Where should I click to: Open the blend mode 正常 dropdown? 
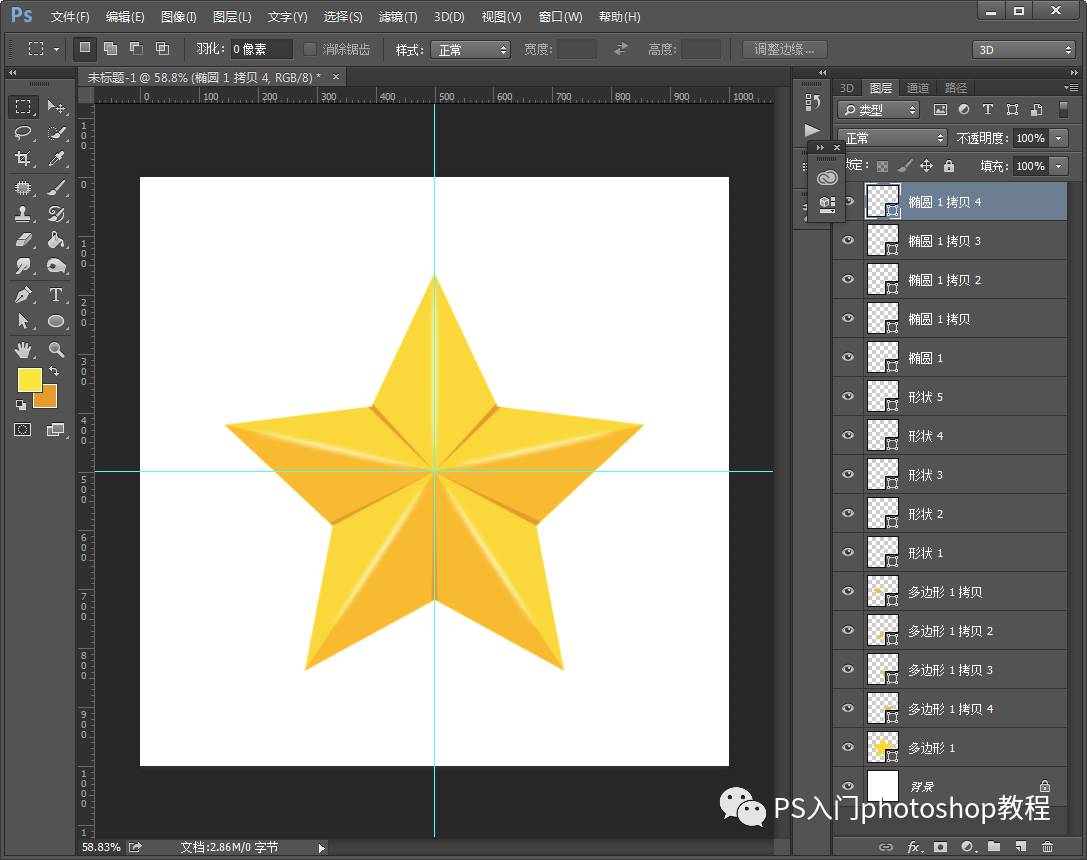coord(892,138)
